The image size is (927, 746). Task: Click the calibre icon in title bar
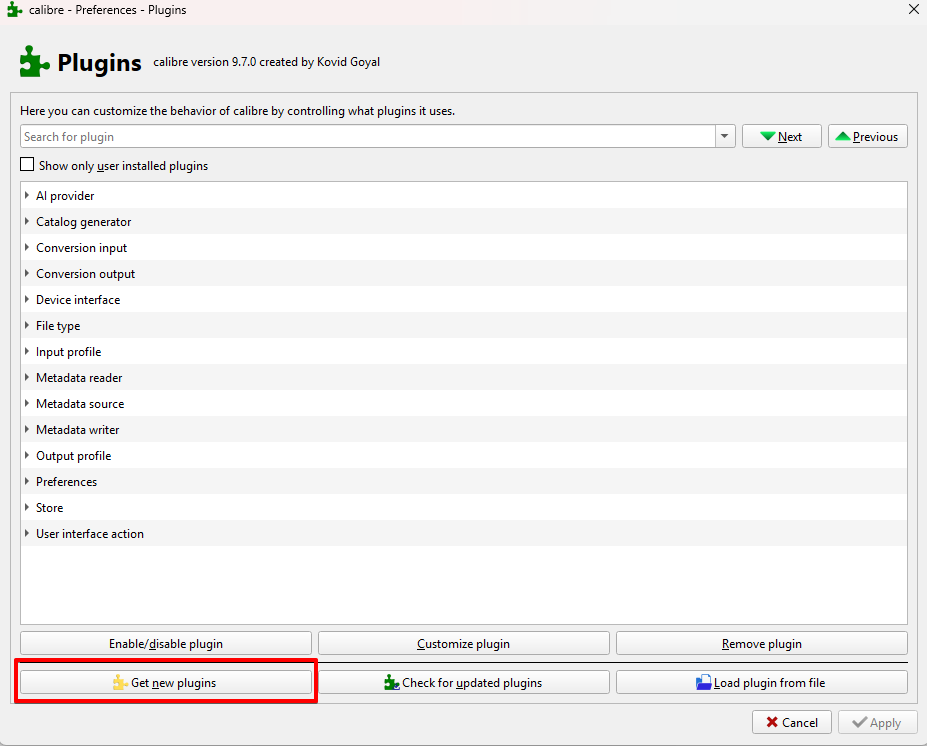click(15, 9)
